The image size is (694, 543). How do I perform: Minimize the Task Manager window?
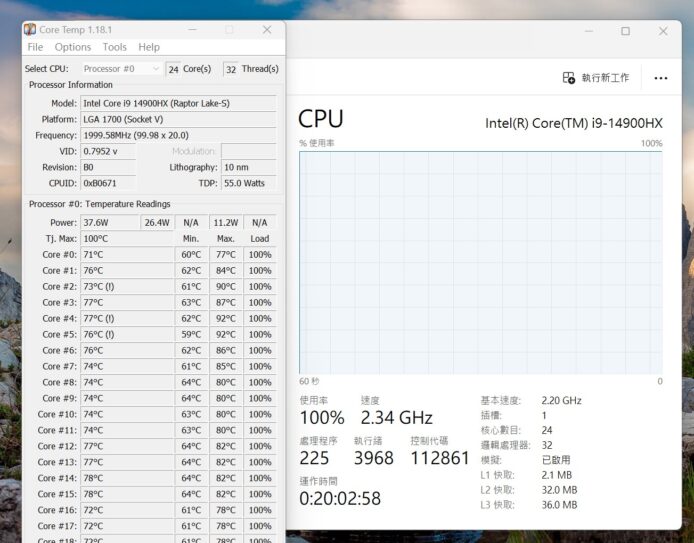580,31
